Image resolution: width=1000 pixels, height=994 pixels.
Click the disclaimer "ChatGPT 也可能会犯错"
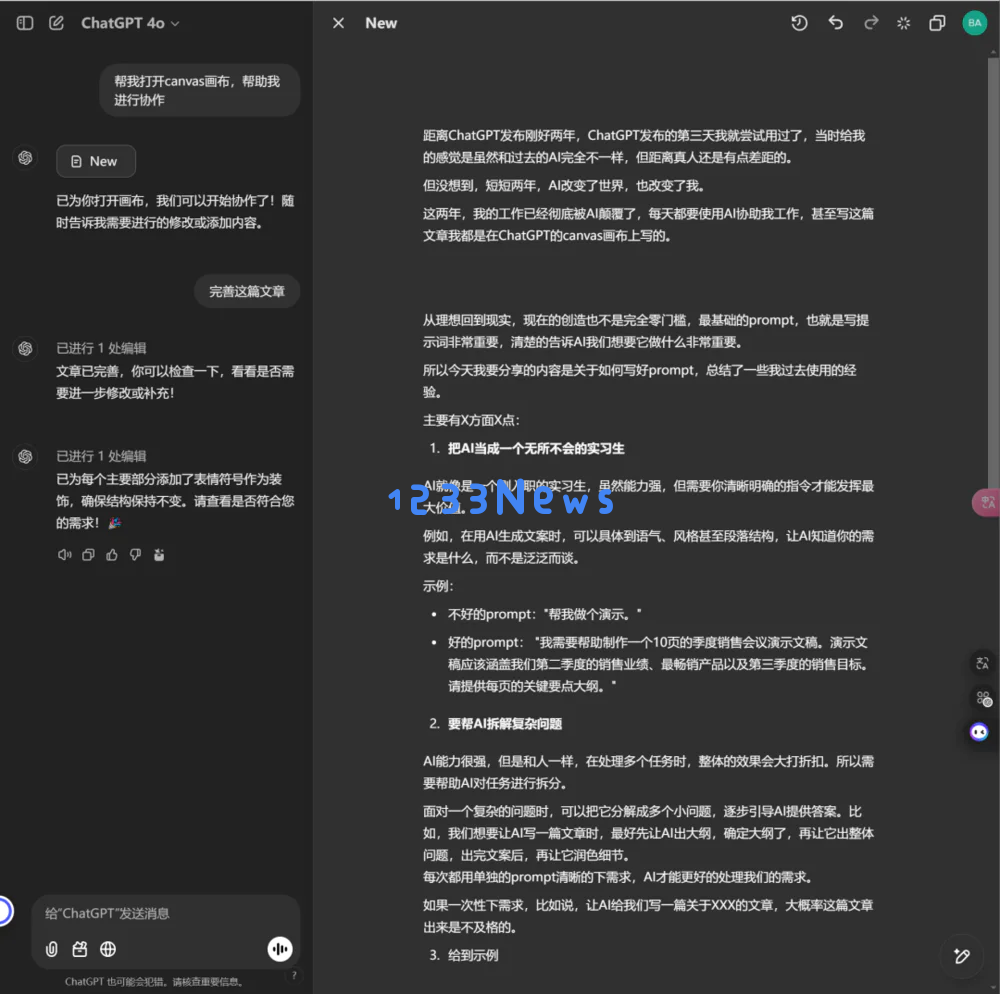[x=154, y=981]
